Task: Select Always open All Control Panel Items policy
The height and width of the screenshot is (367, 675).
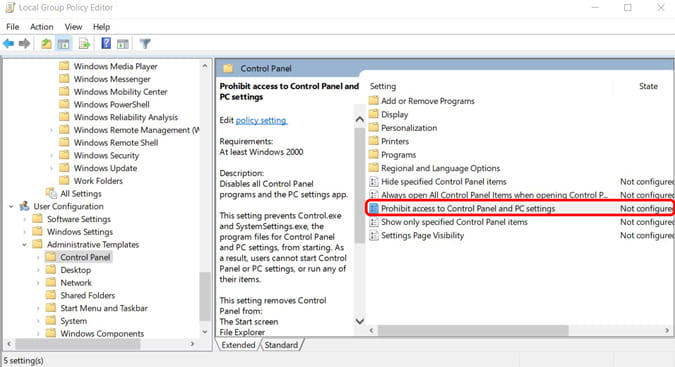Action: [x=494, y=195]
